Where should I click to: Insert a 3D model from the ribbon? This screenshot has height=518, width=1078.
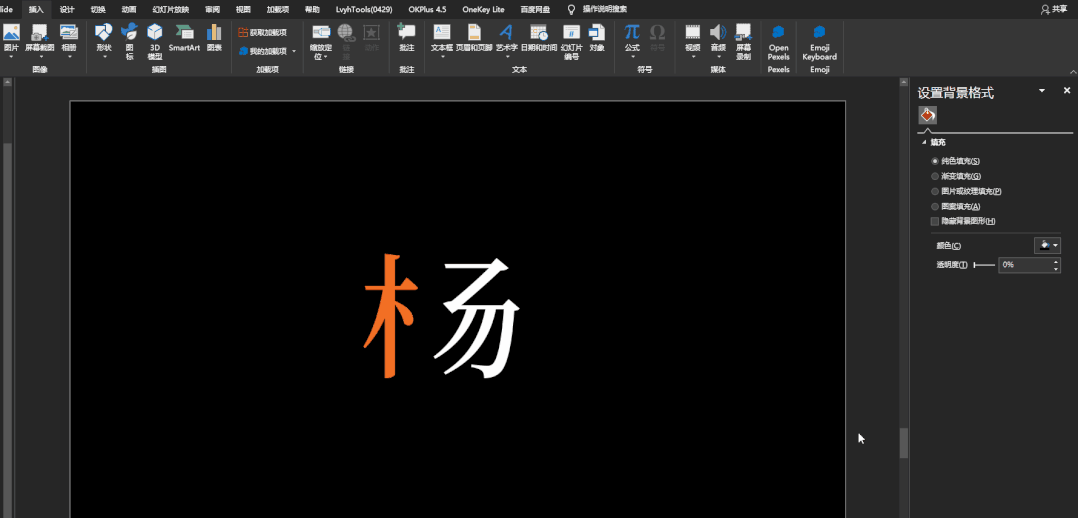[155, 41]
